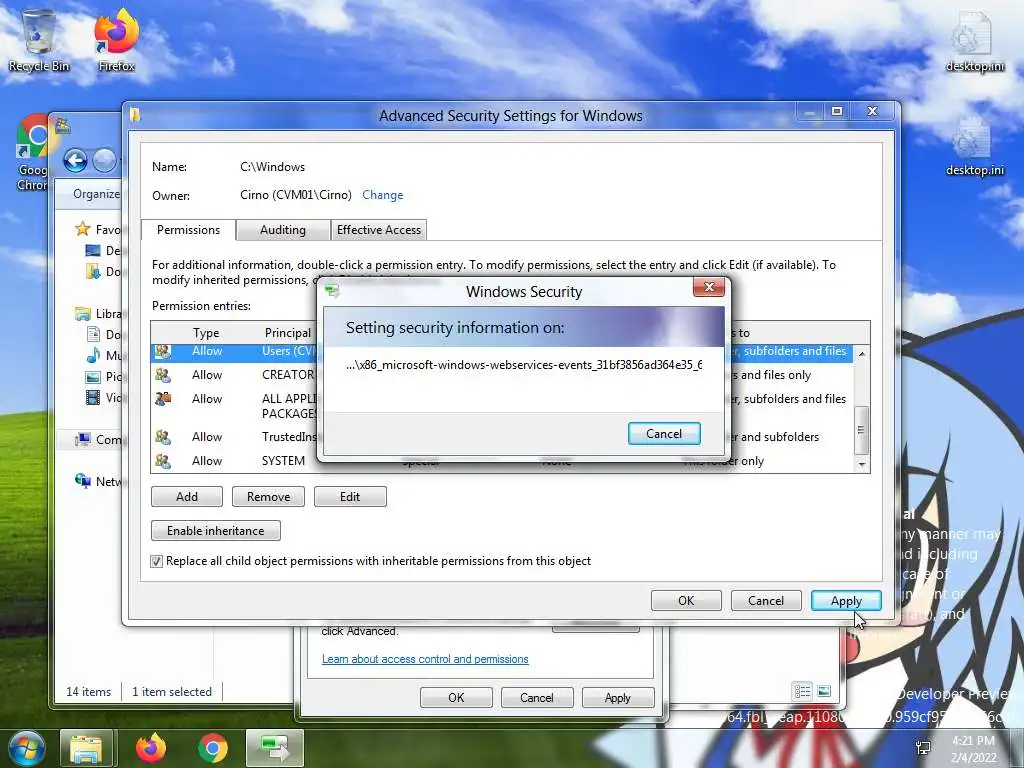Open the Recycle Bin desktop icon

pyautogui.click(x=39, y=39)
